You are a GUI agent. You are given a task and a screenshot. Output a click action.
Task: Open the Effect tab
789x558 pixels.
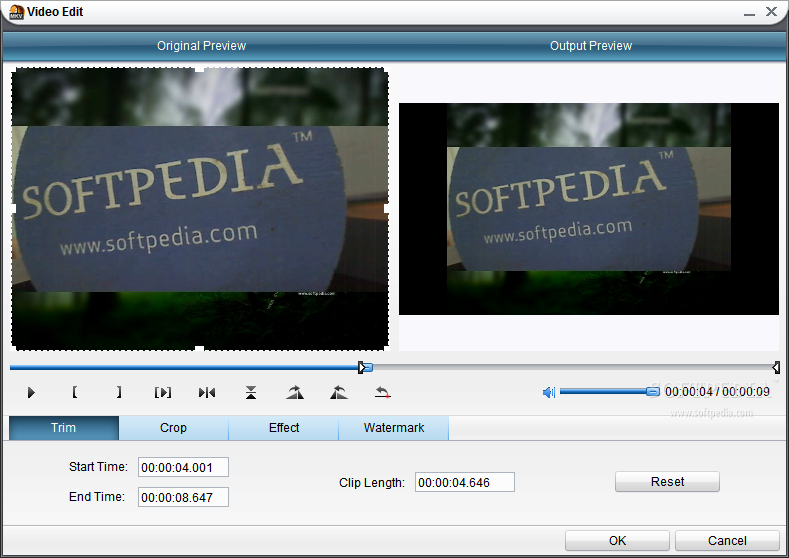coord(284,428)
